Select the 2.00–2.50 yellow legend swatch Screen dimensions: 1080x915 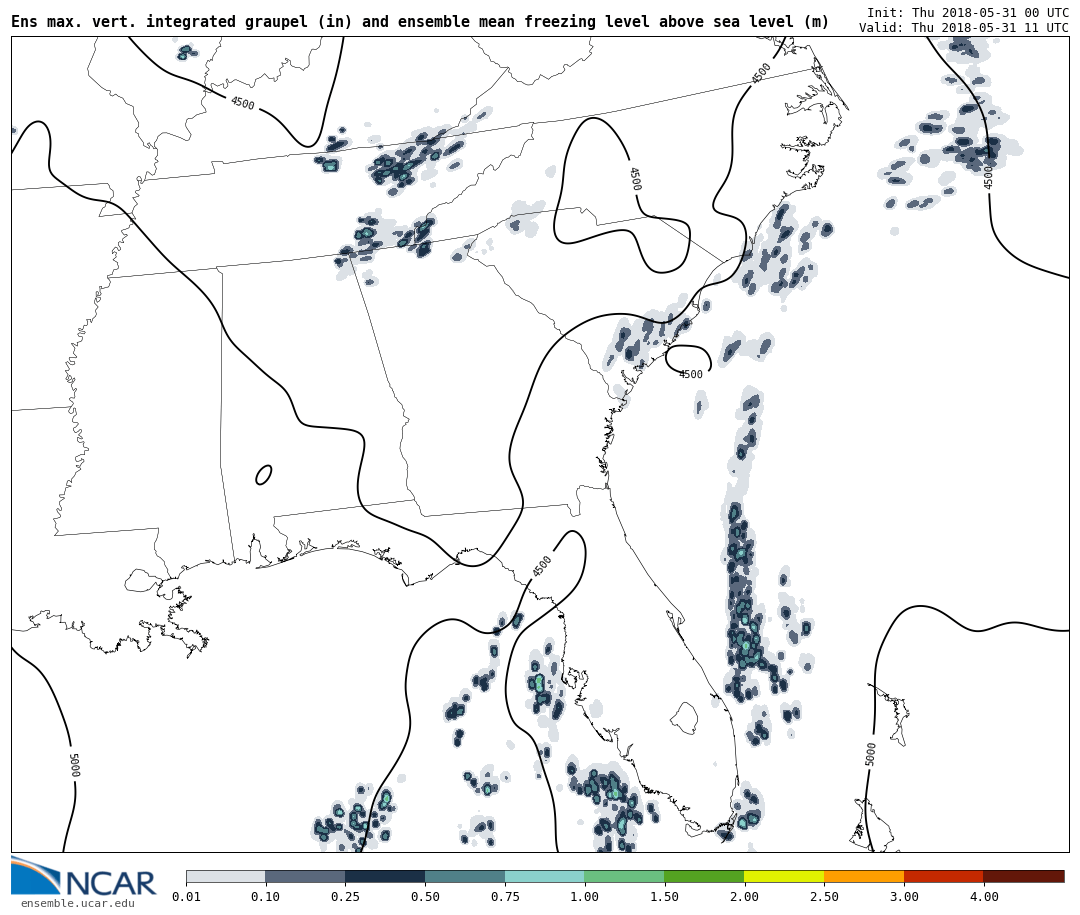click(785, 876)
